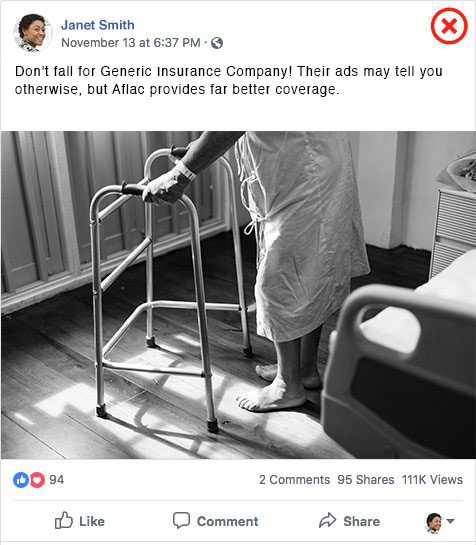Expand the post-as dropdown arrow
476x545 pixels.
(x=450, y=521)
